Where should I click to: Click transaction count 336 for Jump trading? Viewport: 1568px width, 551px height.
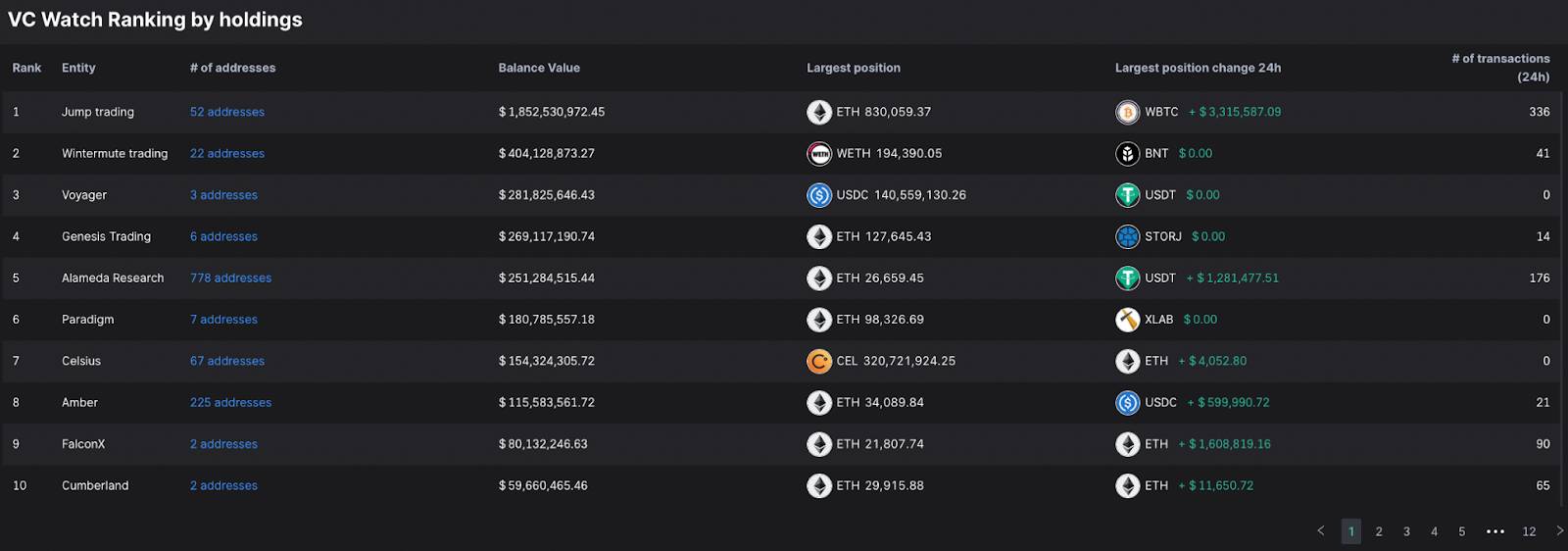(x=1540, y=112)
